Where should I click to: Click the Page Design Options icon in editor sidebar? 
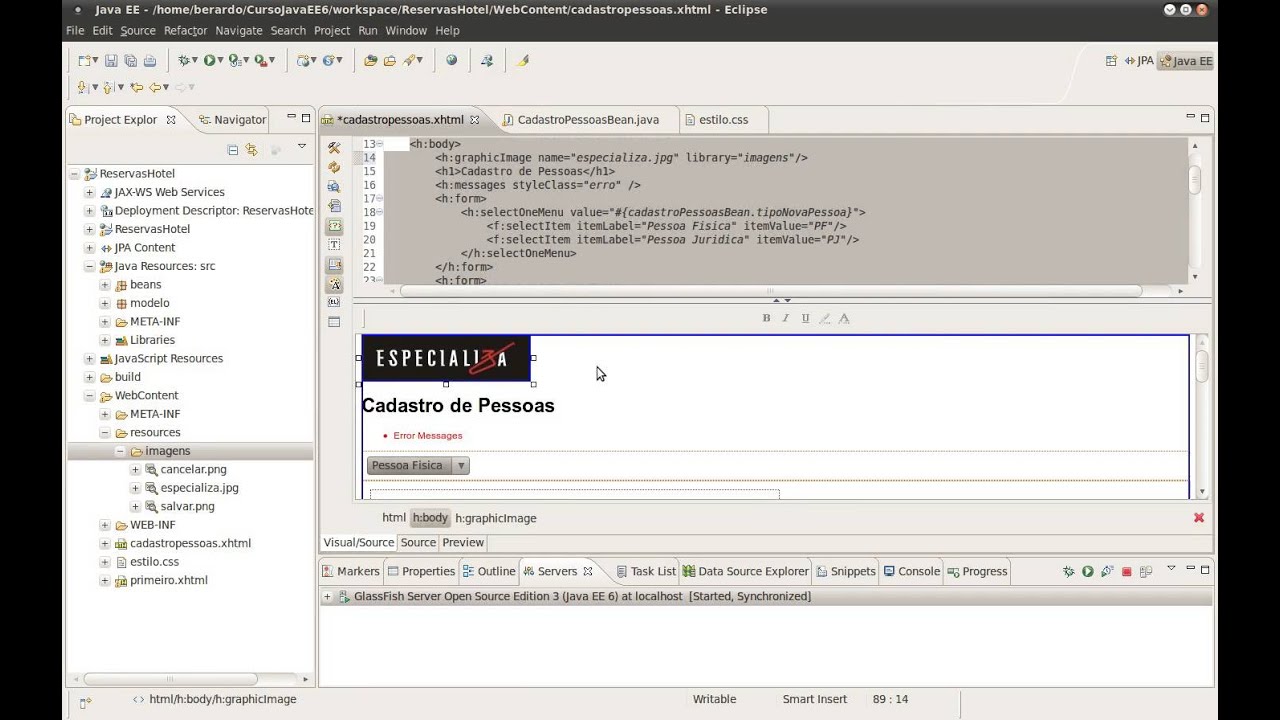pos(334,186)
